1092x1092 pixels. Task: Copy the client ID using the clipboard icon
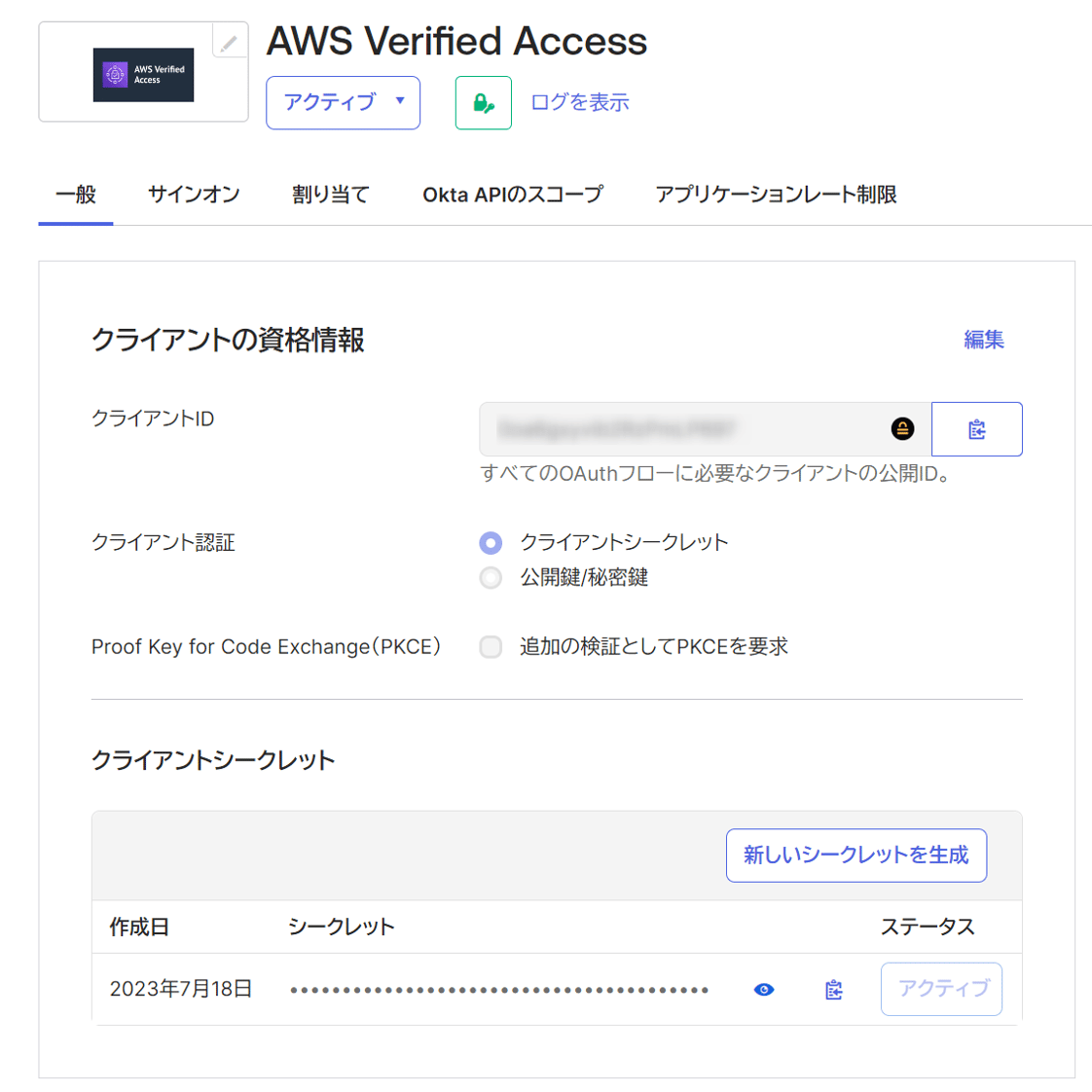[976, 428]
